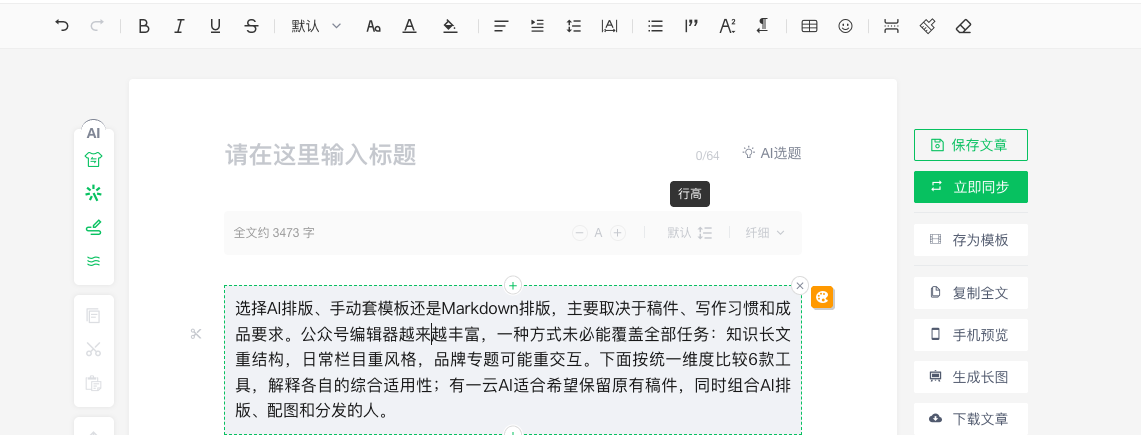1141x435 pixels.
Task: Open the font size Aa tool
Action: [x=373, y=26]
